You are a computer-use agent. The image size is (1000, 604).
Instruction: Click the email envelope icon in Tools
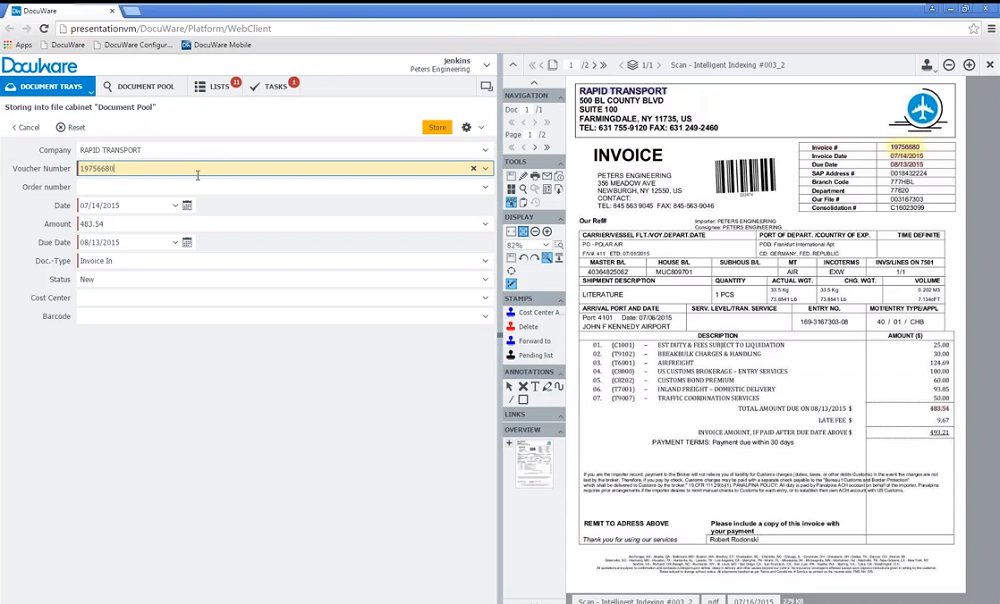547,176
